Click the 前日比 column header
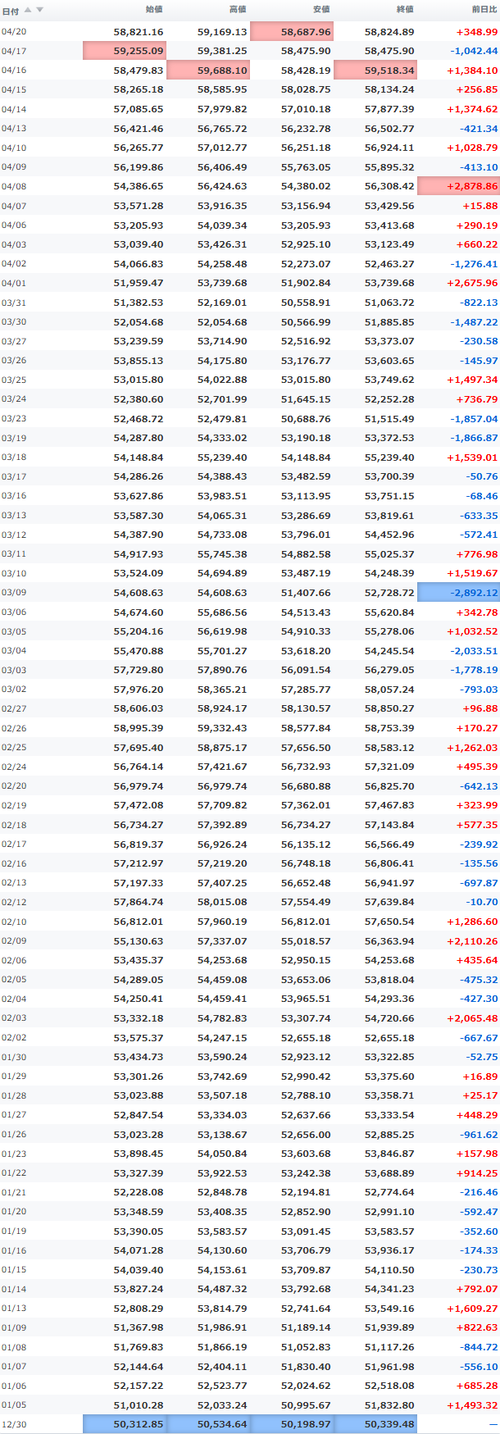The width and height of the screenshot is (500, 1434). pos(483,10)
